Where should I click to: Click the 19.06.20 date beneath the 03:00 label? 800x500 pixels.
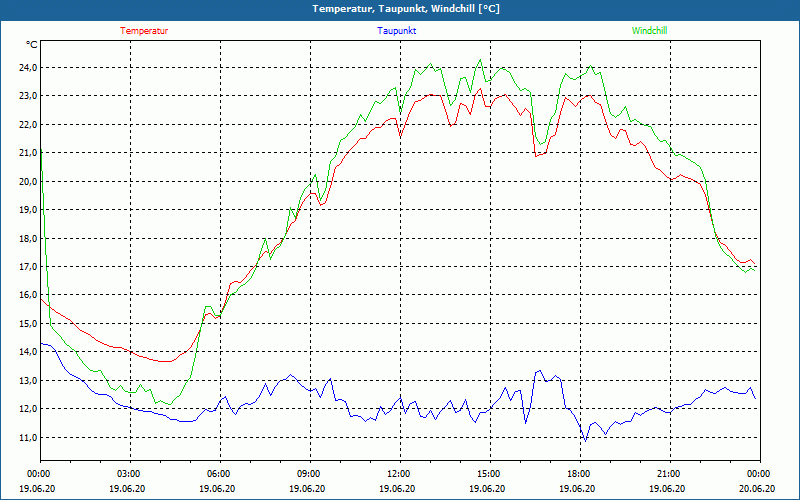(x=127, y=488)
